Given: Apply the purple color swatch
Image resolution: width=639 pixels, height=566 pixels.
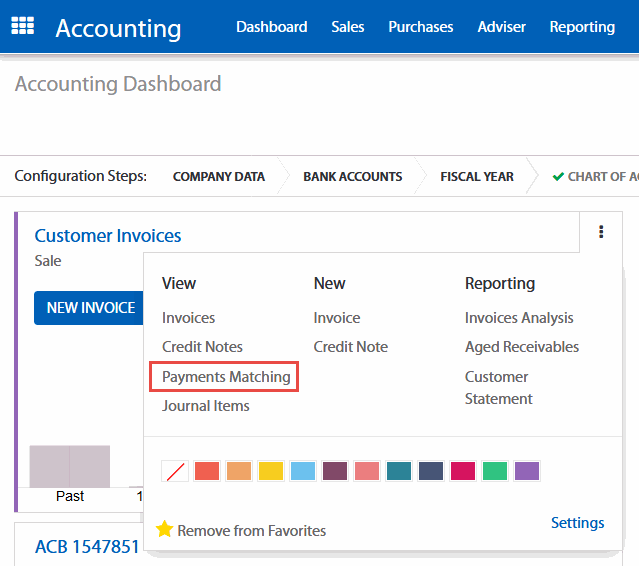Looking at the screenshot, I should click(x=527, y=471).
